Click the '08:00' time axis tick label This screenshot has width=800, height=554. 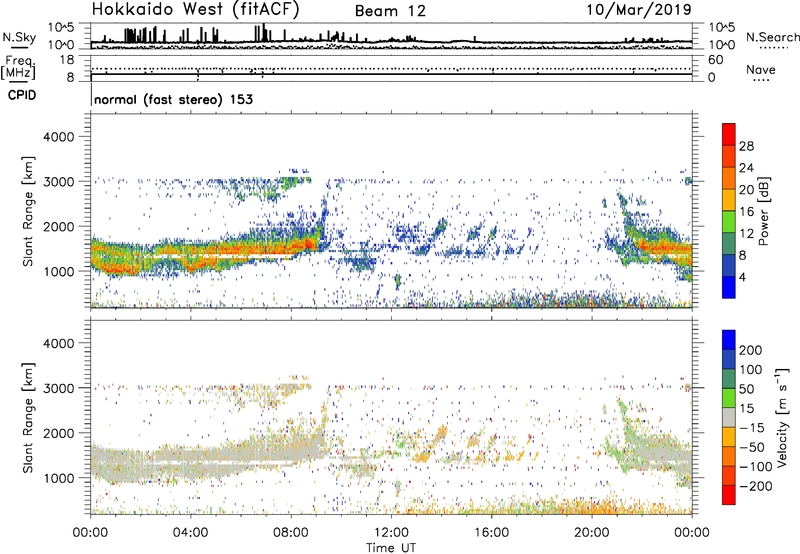291,533
